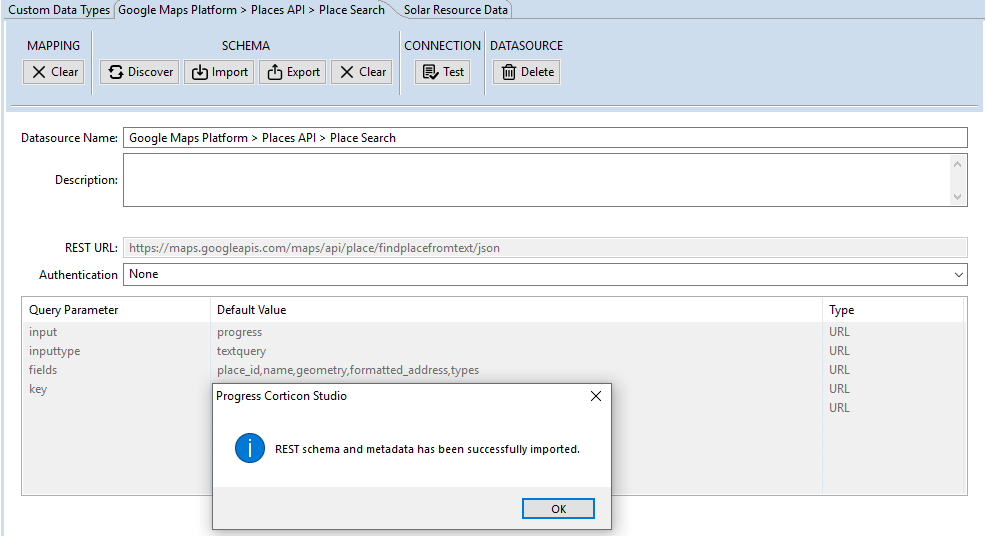Viewport: 986px width, 536px height.
Task: Select the 'fields' query parameter row
Action: pos(493,369)
